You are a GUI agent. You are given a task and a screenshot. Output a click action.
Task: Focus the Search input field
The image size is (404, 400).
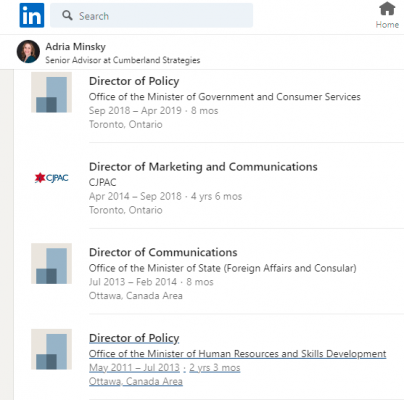click(152, 15)
